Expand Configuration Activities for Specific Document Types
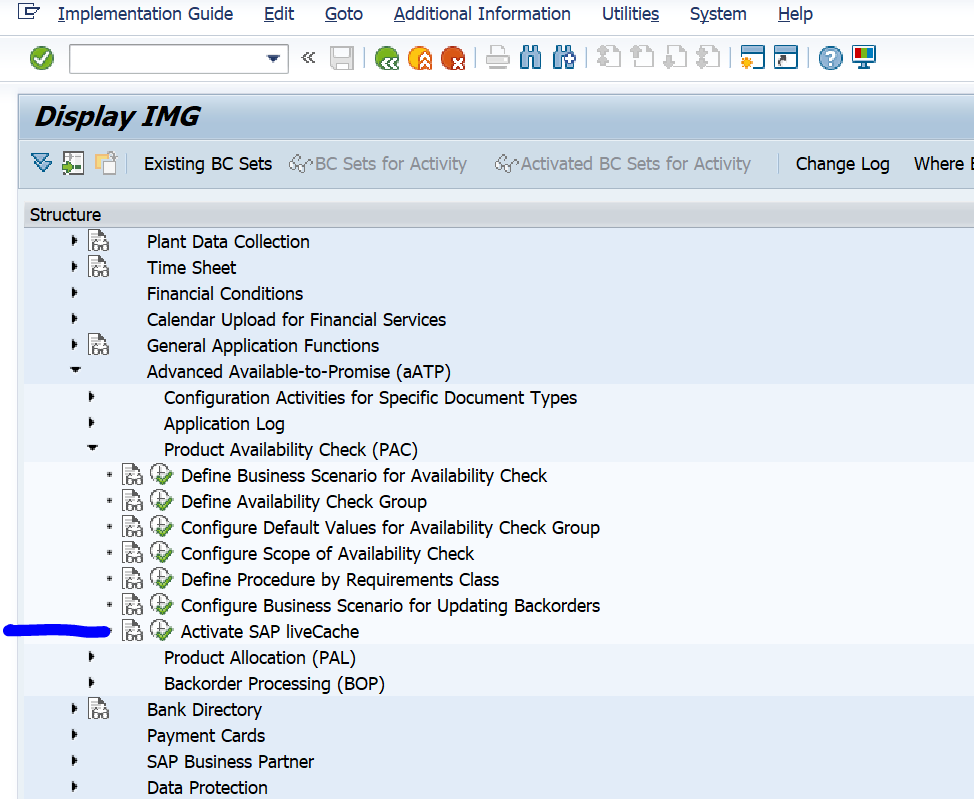 click(x=92, y=396)
